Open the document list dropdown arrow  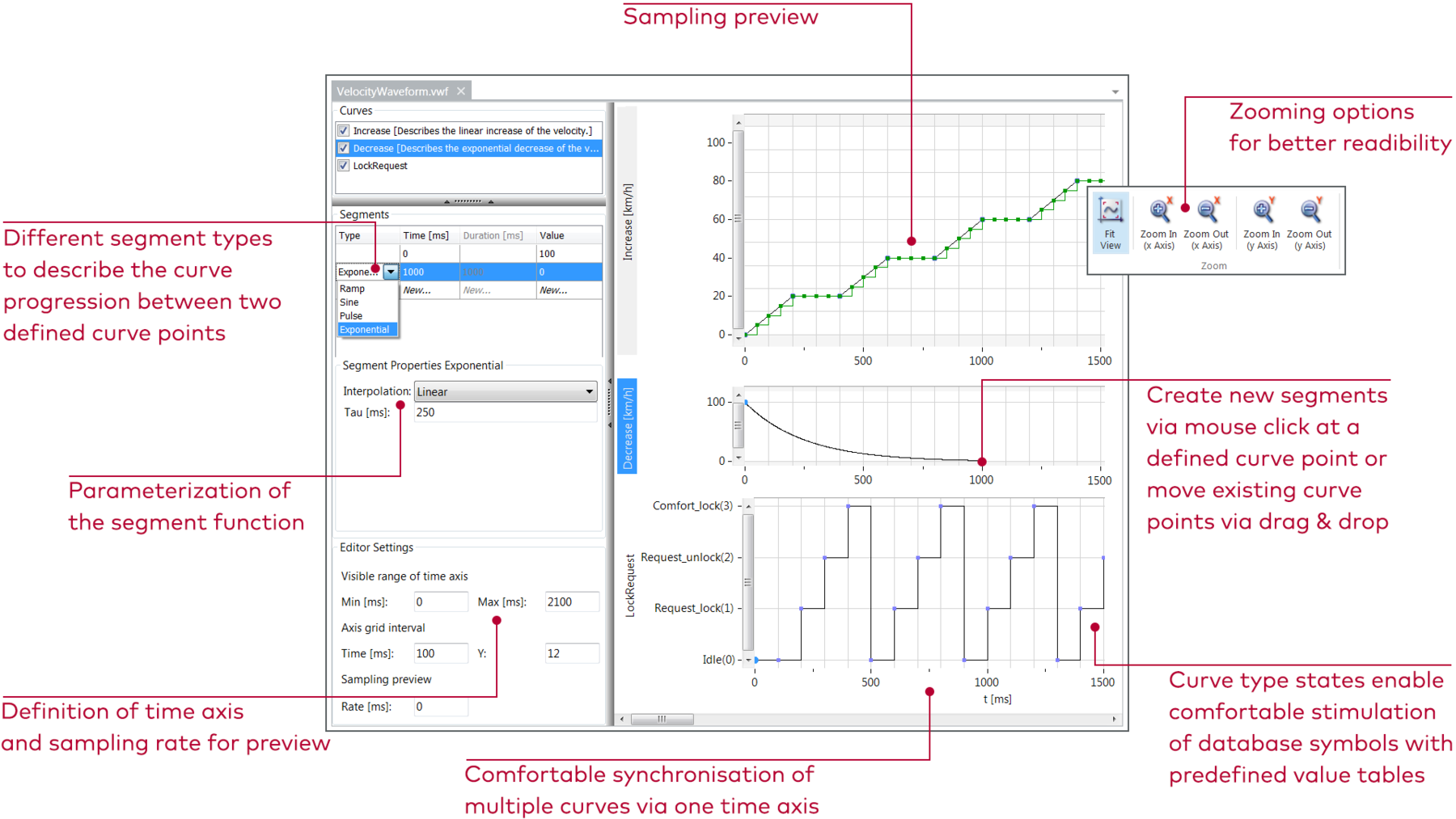(1115, 92)
